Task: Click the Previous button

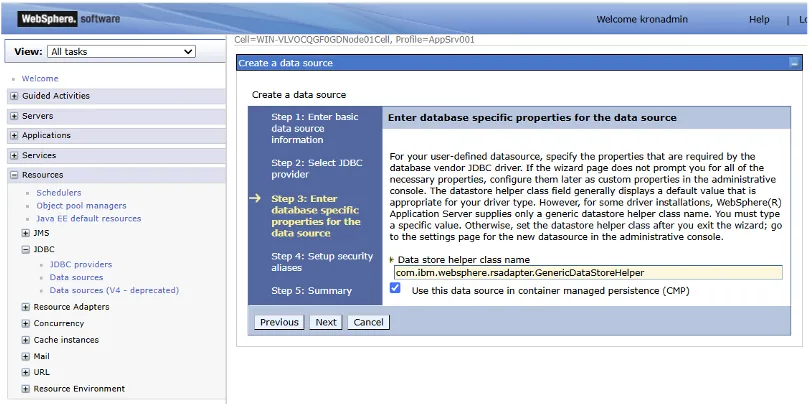Action: tap(279, 322)
